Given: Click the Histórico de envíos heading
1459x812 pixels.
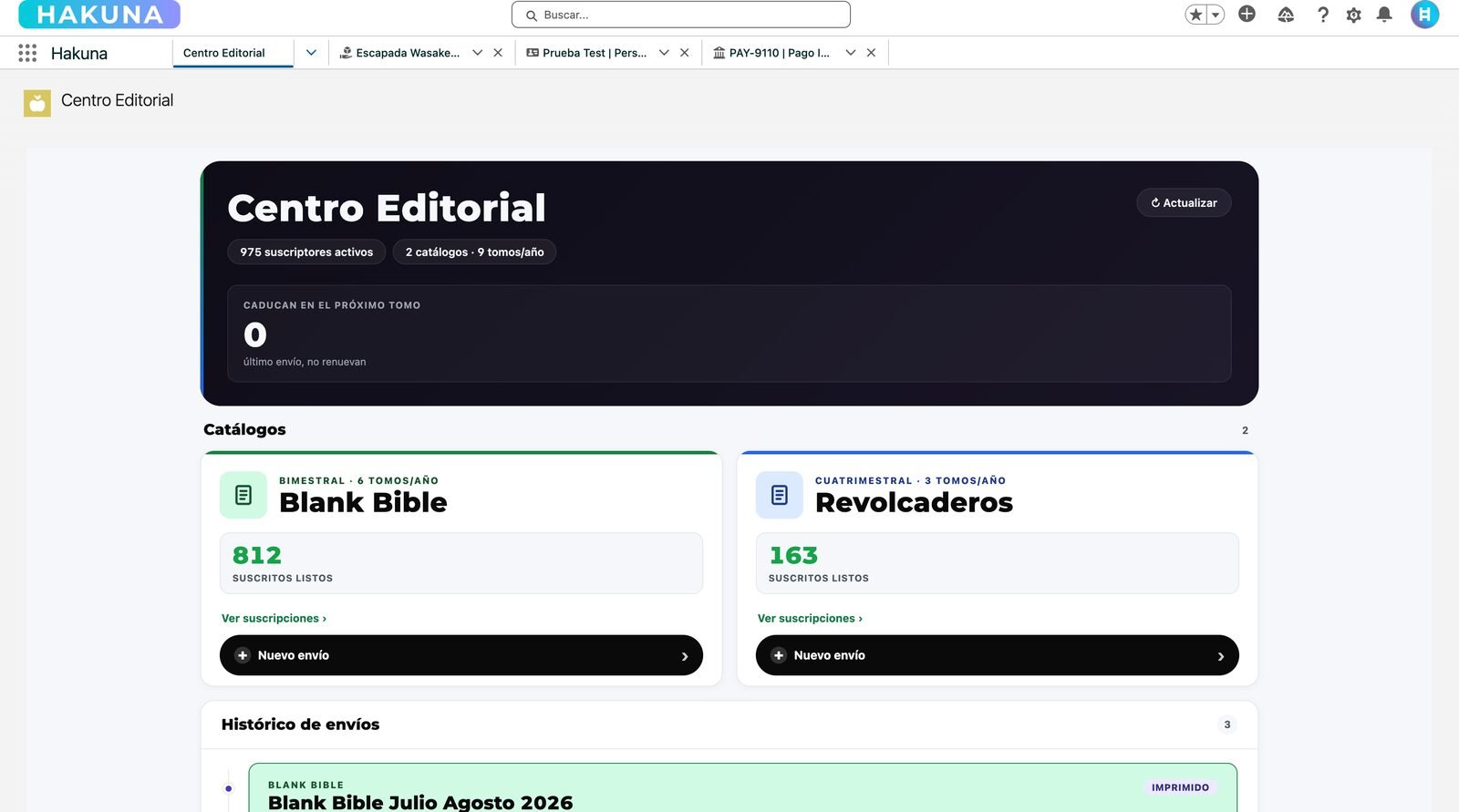Looking at the screenshot, I should coord(300,725).
